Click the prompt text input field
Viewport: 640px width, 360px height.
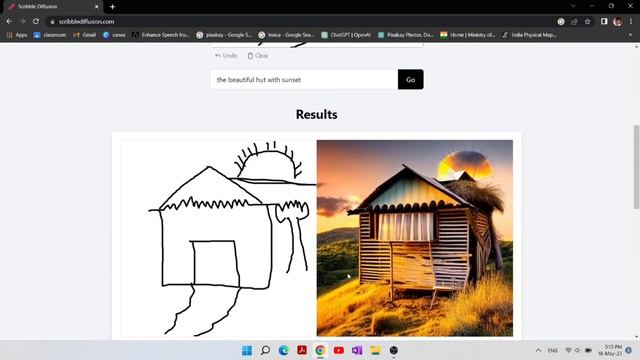[x=304, y=80]
